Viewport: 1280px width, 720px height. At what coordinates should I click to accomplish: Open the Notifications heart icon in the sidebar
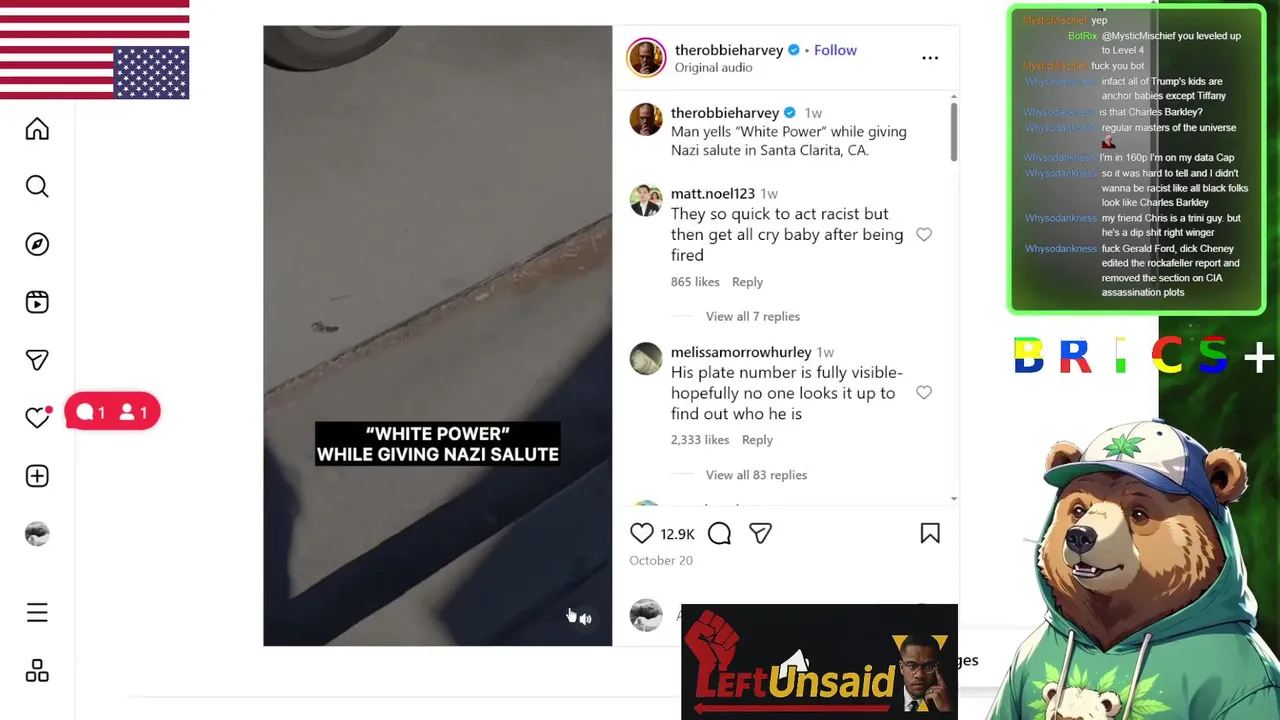37,417
